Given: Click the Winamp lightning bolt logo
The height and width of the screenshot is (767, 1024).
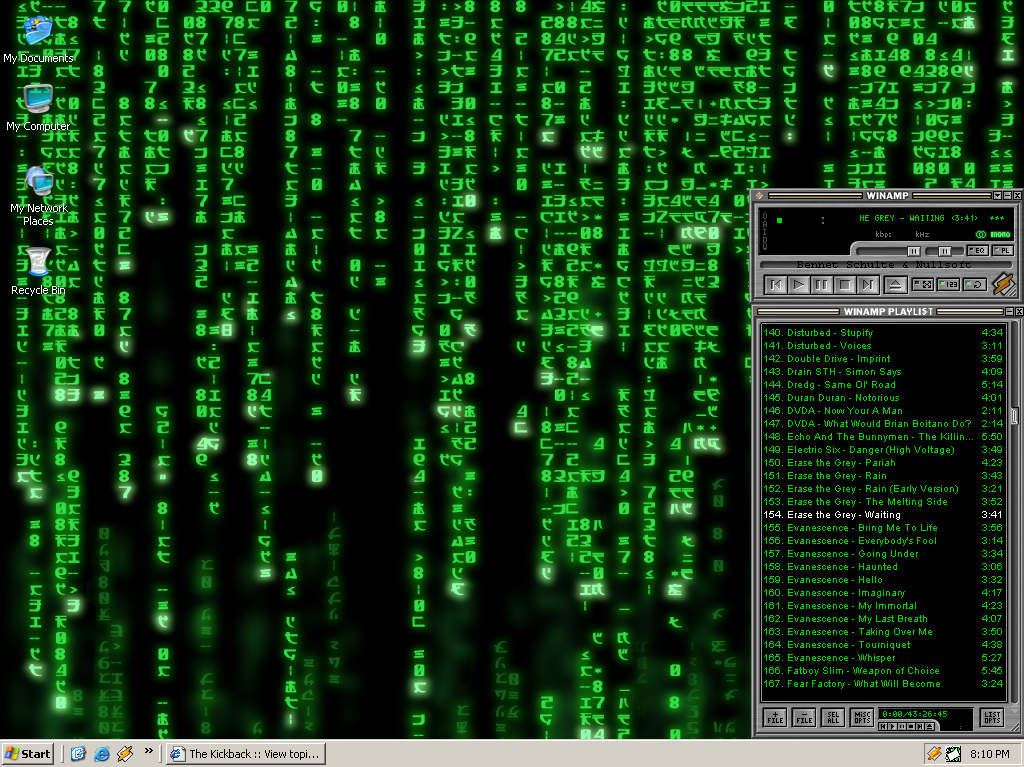Looking at the screenshot, I should [1004, 284].
